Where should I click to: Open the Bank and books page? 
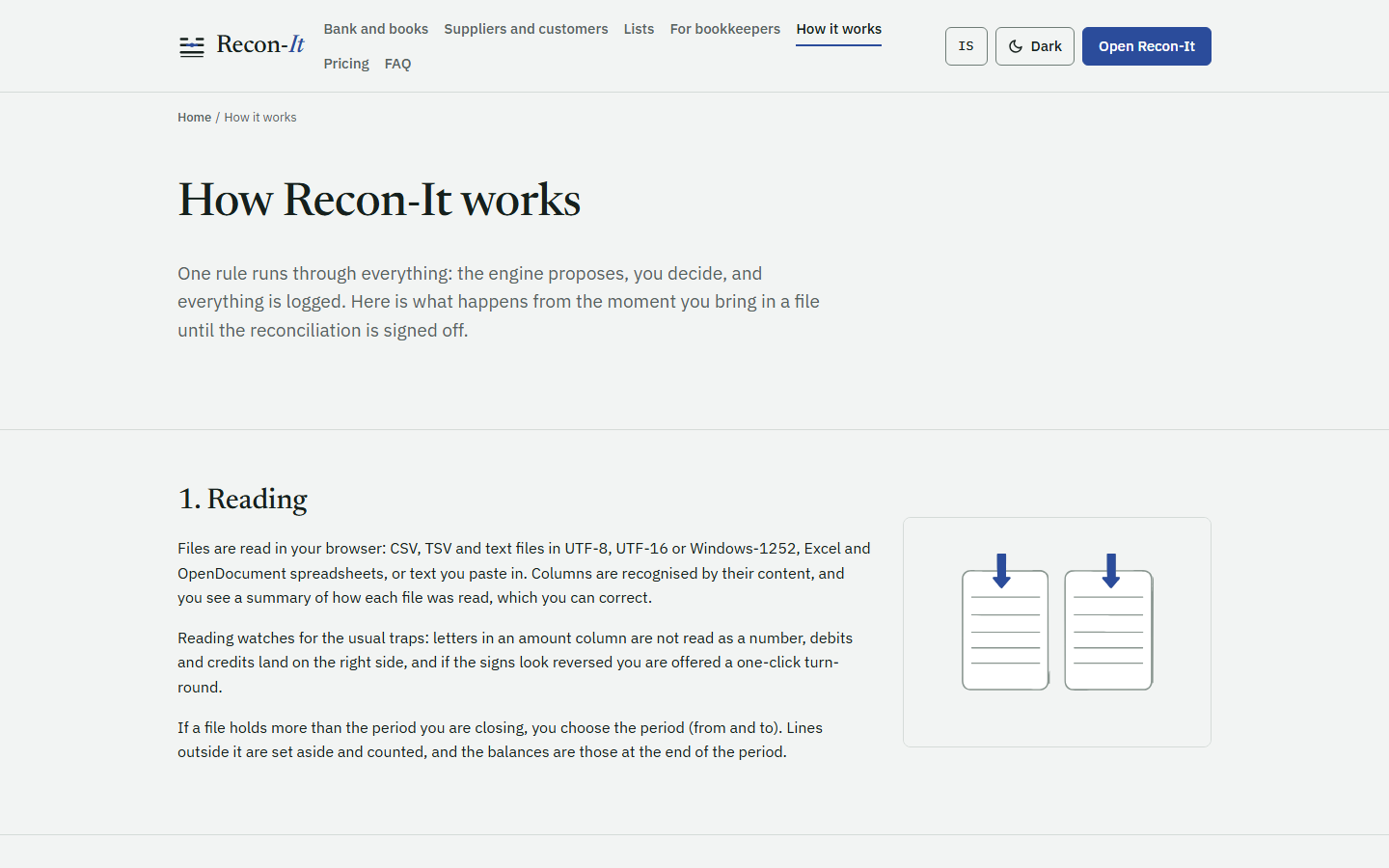[376, 29]
